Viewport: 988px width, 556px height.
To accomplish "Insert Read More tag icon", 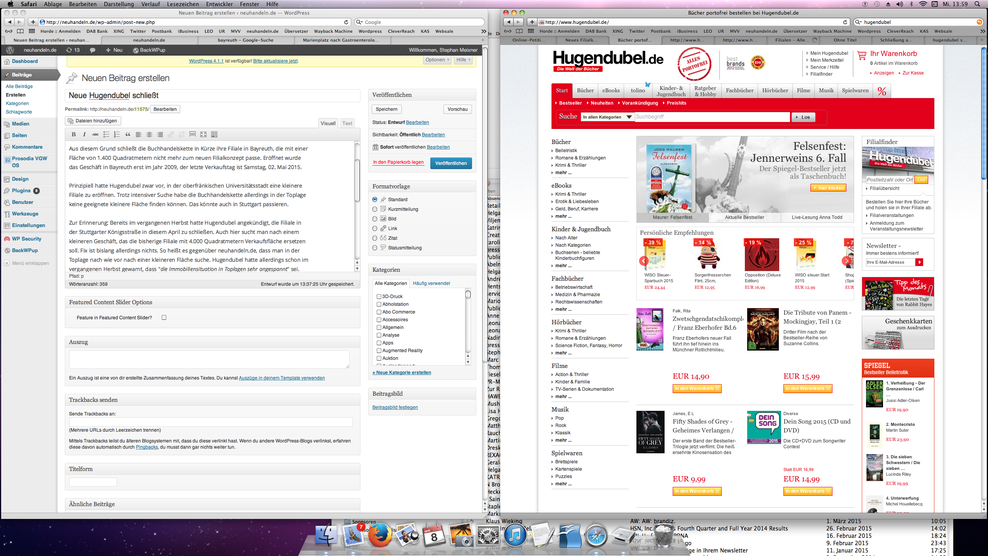I will pos(192,134).
